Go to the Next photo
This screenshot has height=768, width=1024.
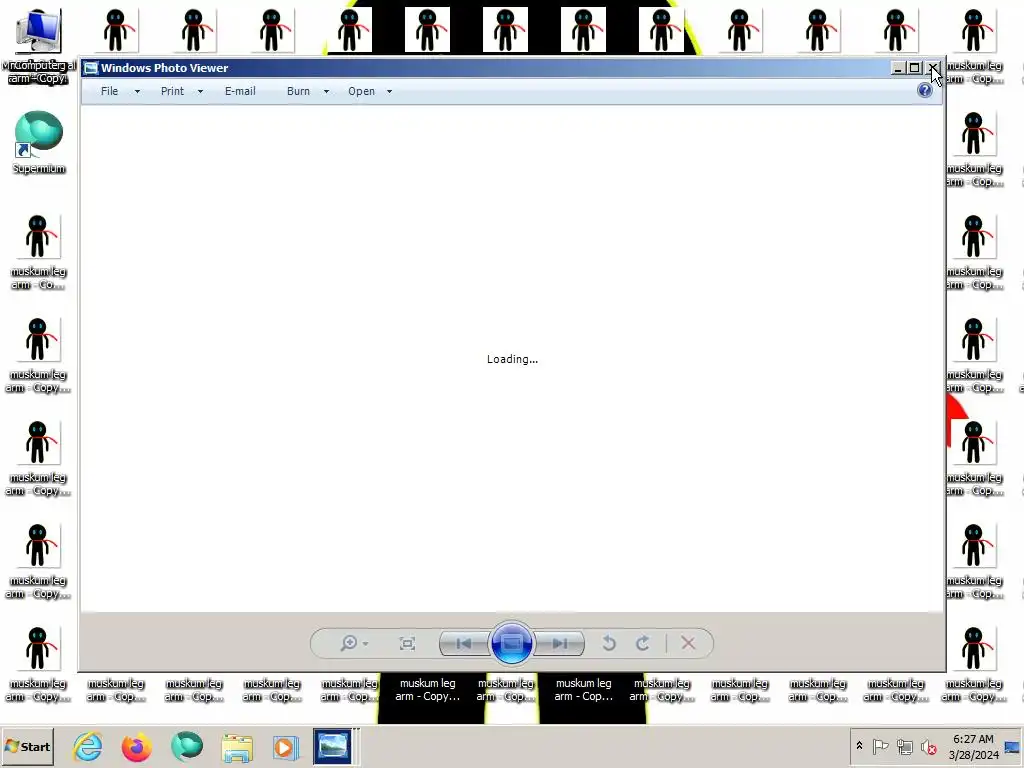click(x=559, y=643)
